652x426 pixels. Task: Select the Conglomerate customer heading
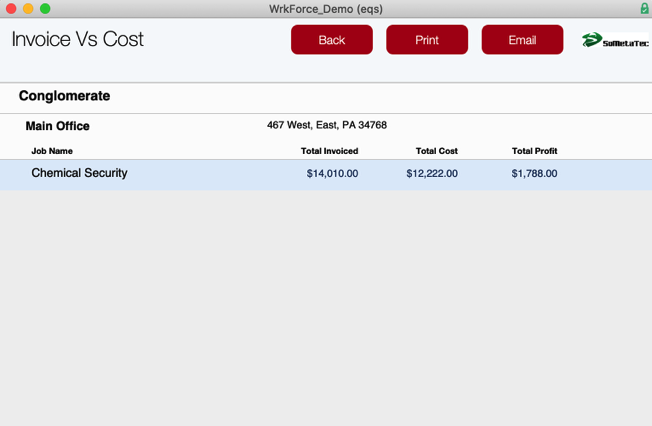click(64, 96)
